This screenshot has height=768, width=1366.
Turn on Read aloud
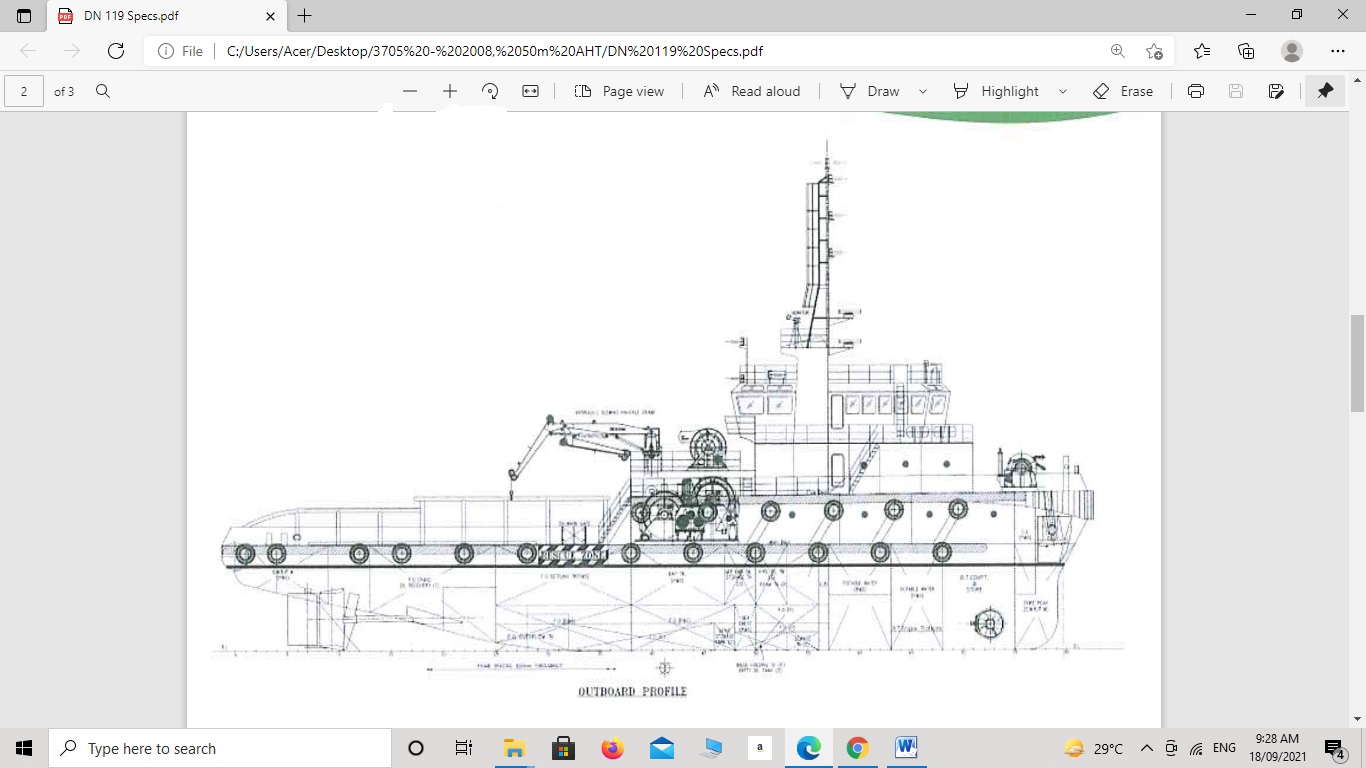pyautogui.click(x=752, y=91)
